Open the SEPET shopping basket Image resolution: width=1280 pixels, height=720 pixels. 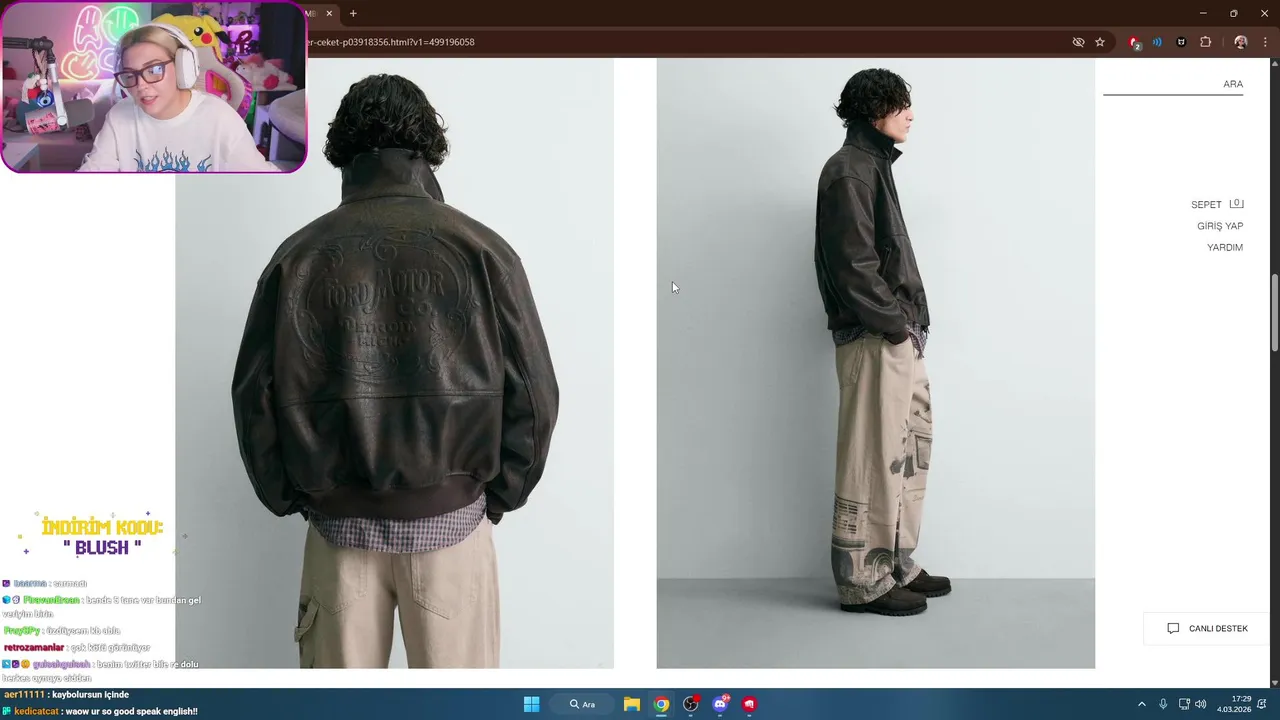click(x=1206, y=204)
